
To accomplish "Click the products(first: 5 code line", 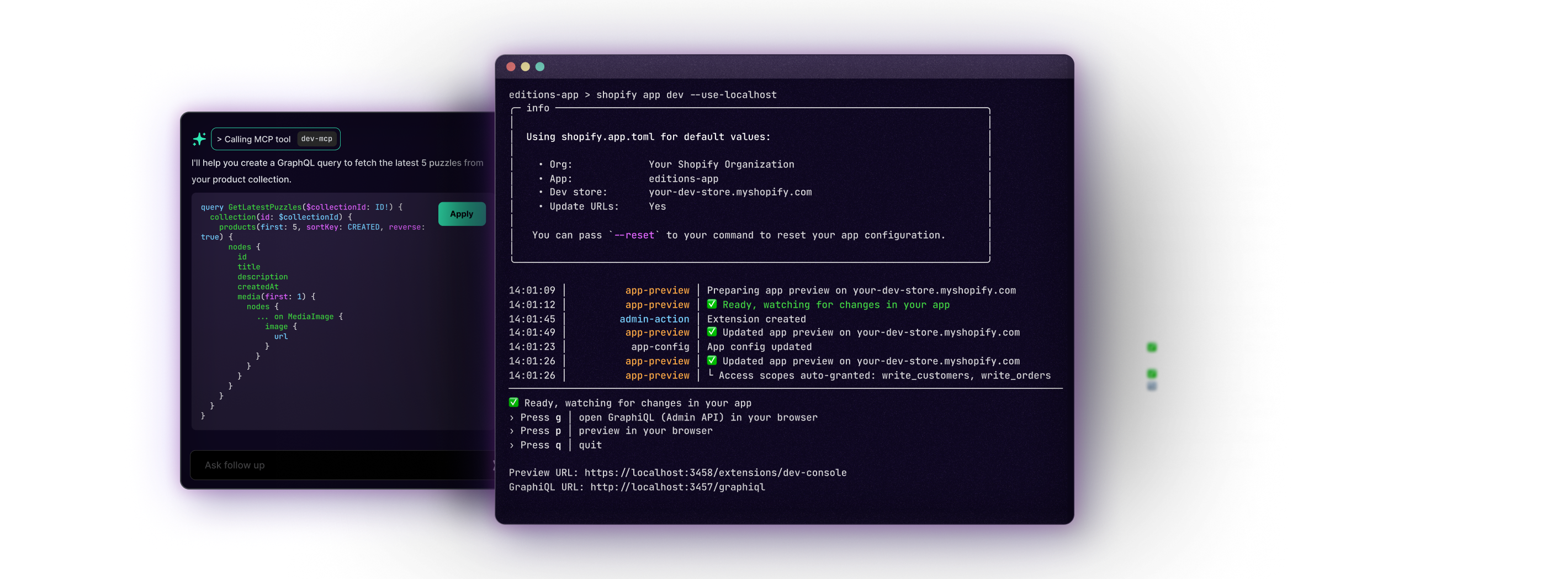I will [x=322, y=227].
